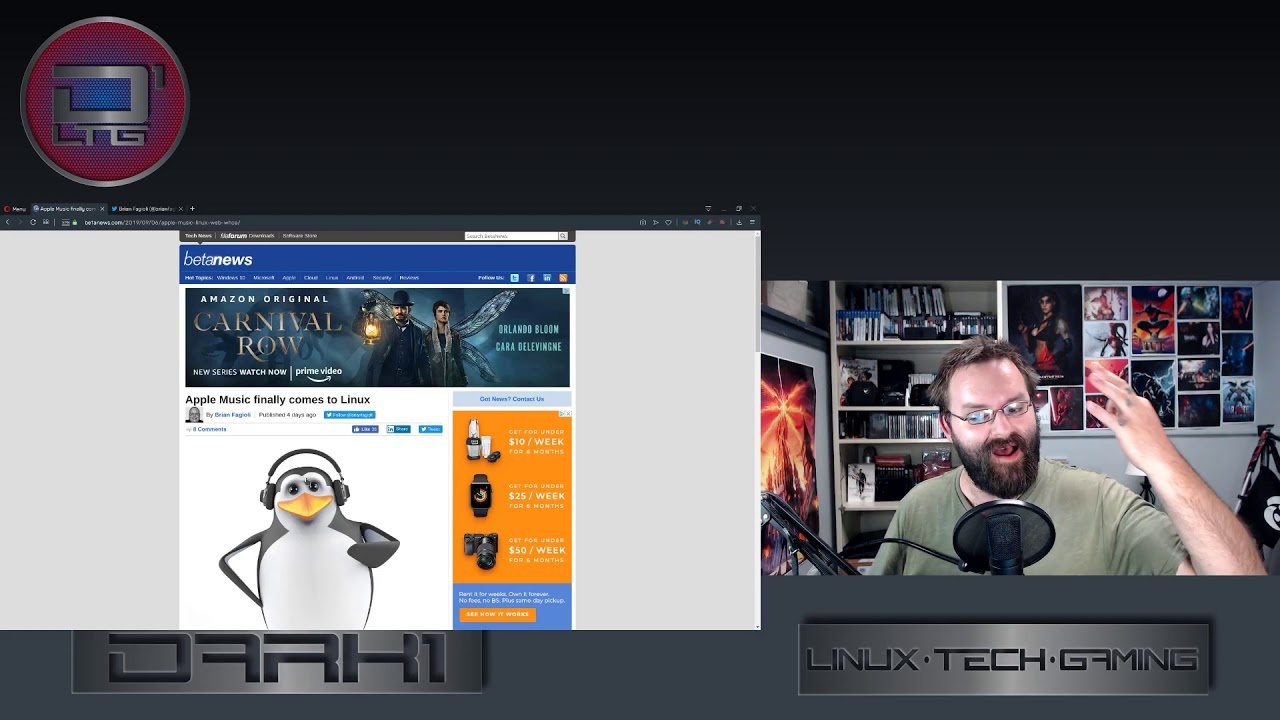1280x720 pixels.
Task: Follow betanews on LinkedIn icon
Action: (x=547, y=278)
